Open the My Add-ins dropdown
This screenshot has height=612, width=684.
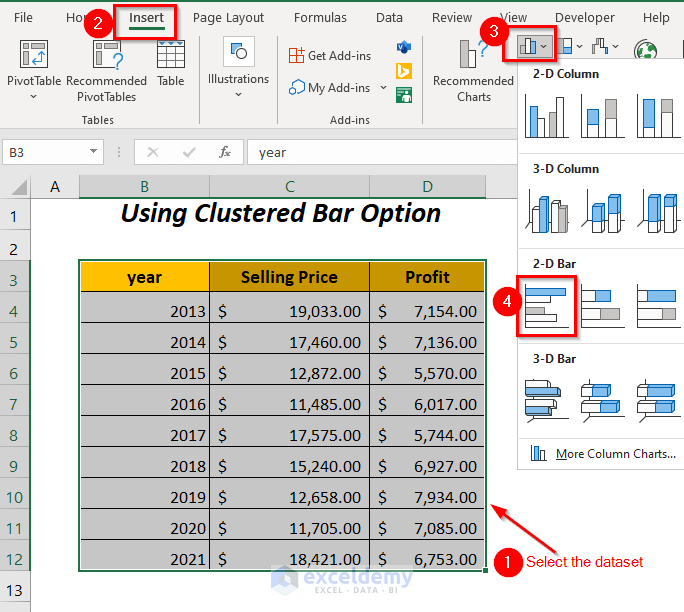click(x=383, y=88)
